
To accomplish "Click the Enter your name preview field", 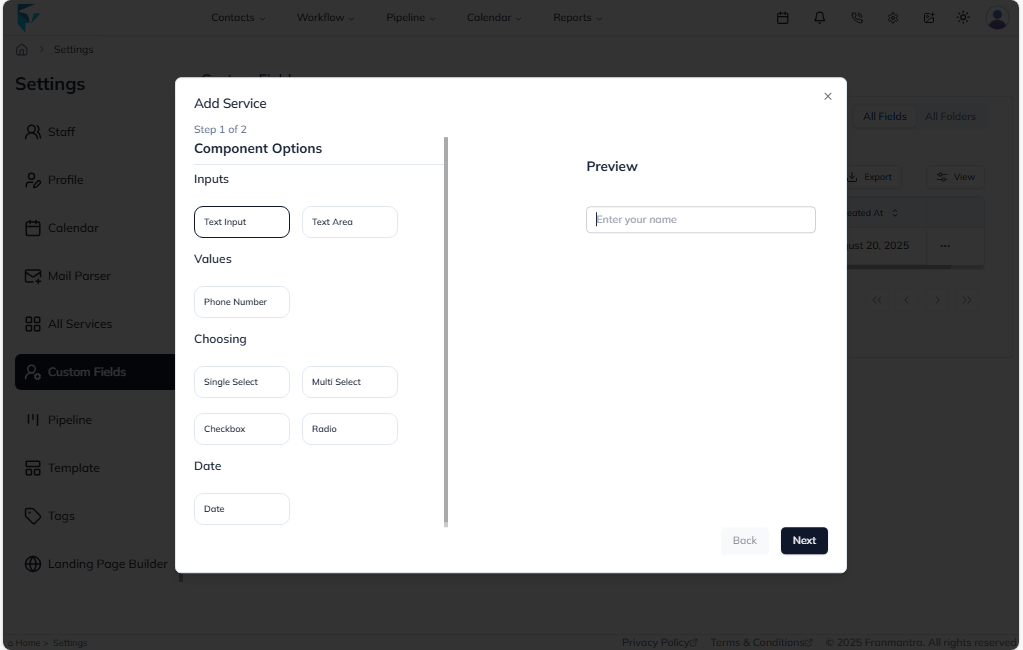I will [x=700, y=218].
